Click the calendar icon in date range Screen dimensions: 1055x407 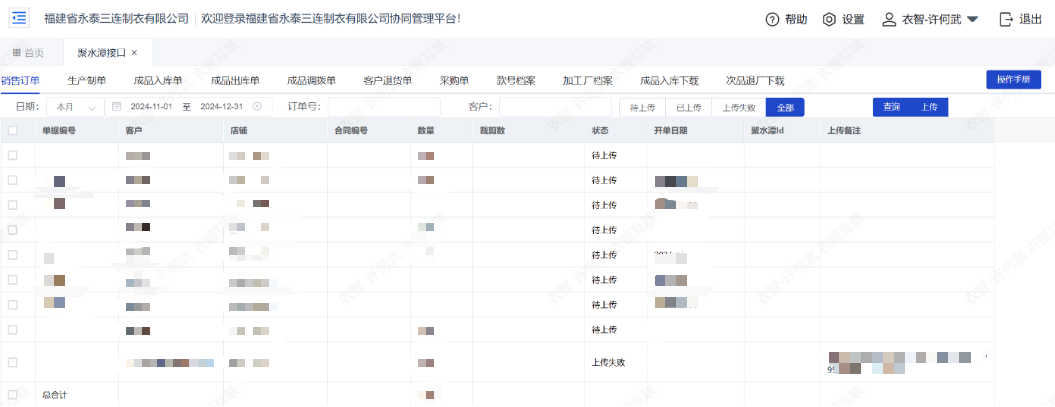116,106
